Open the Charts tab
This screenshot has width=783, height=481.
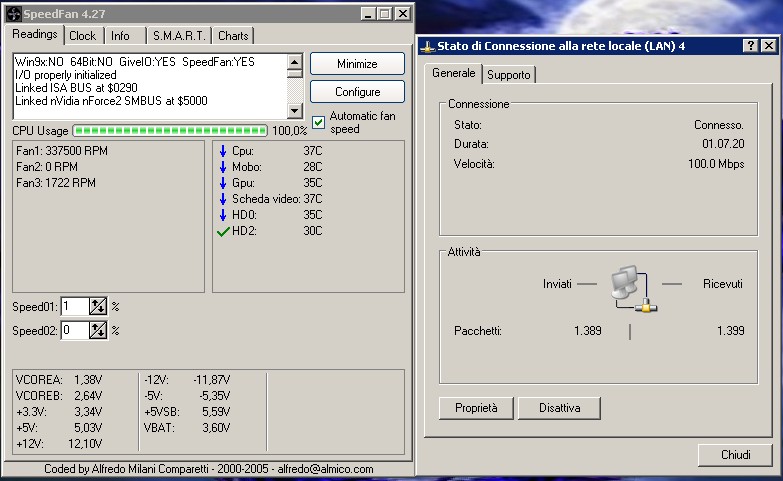[x=233, y=36]
